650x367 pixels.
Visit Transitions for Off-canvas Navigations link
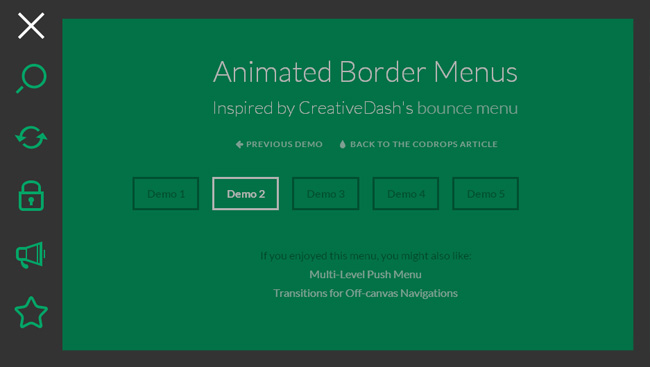coord(365,293)
